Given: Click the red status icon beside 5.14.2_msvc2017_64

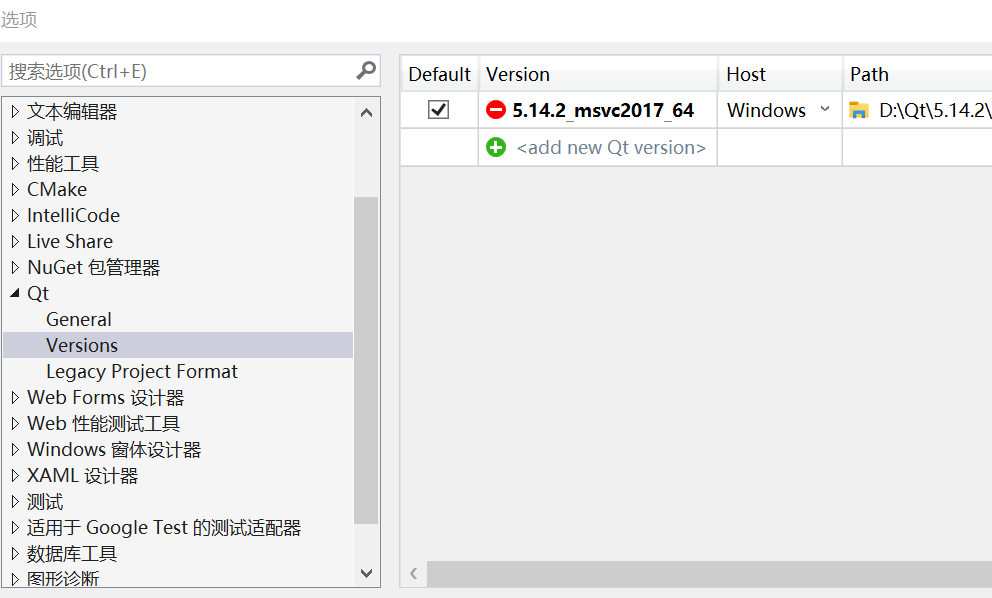Looking at the screenshot, I should [497, 110].
